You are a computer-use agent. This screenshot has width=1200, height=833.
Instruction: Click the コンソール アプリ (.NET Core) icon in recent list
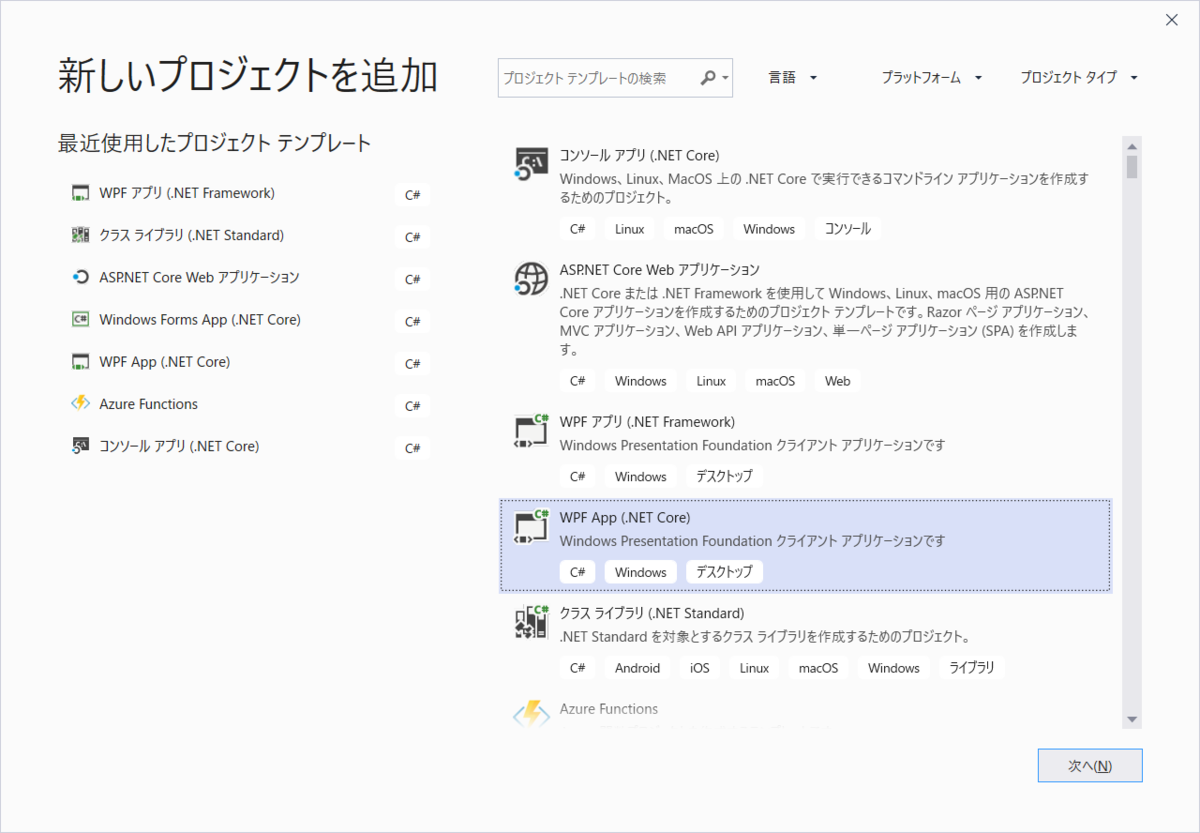[81, 446]
